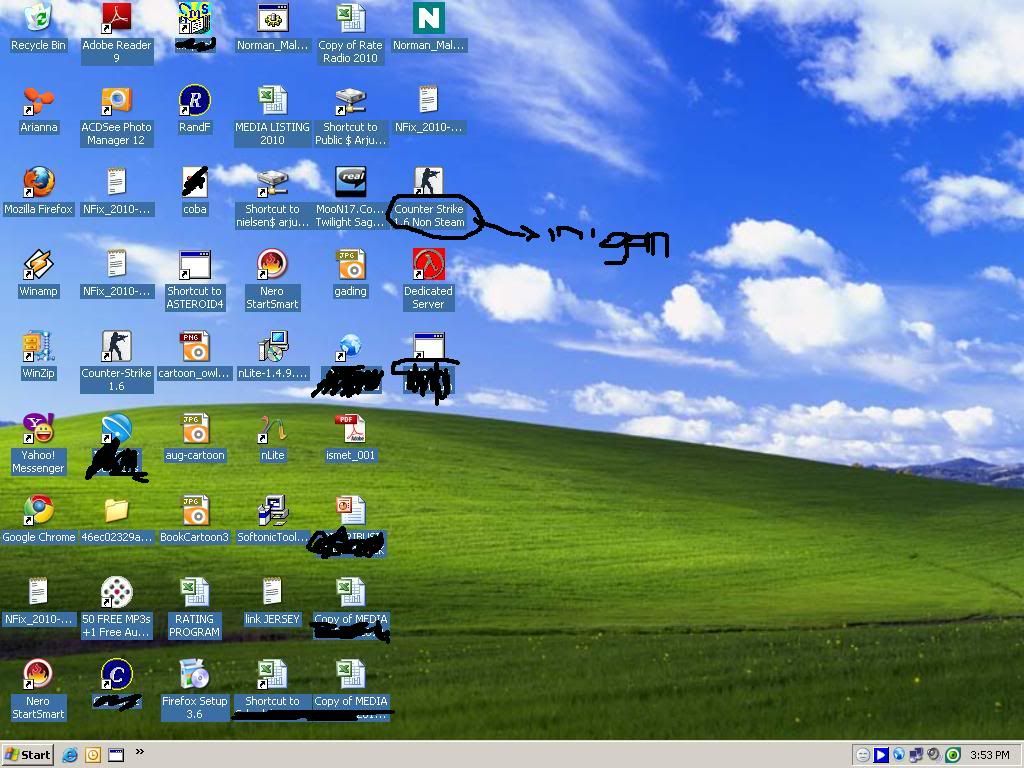1024x768 pixels.
Task: Click the Shortcut to nielsen$ arju... icon
Action: click(272, 197)
